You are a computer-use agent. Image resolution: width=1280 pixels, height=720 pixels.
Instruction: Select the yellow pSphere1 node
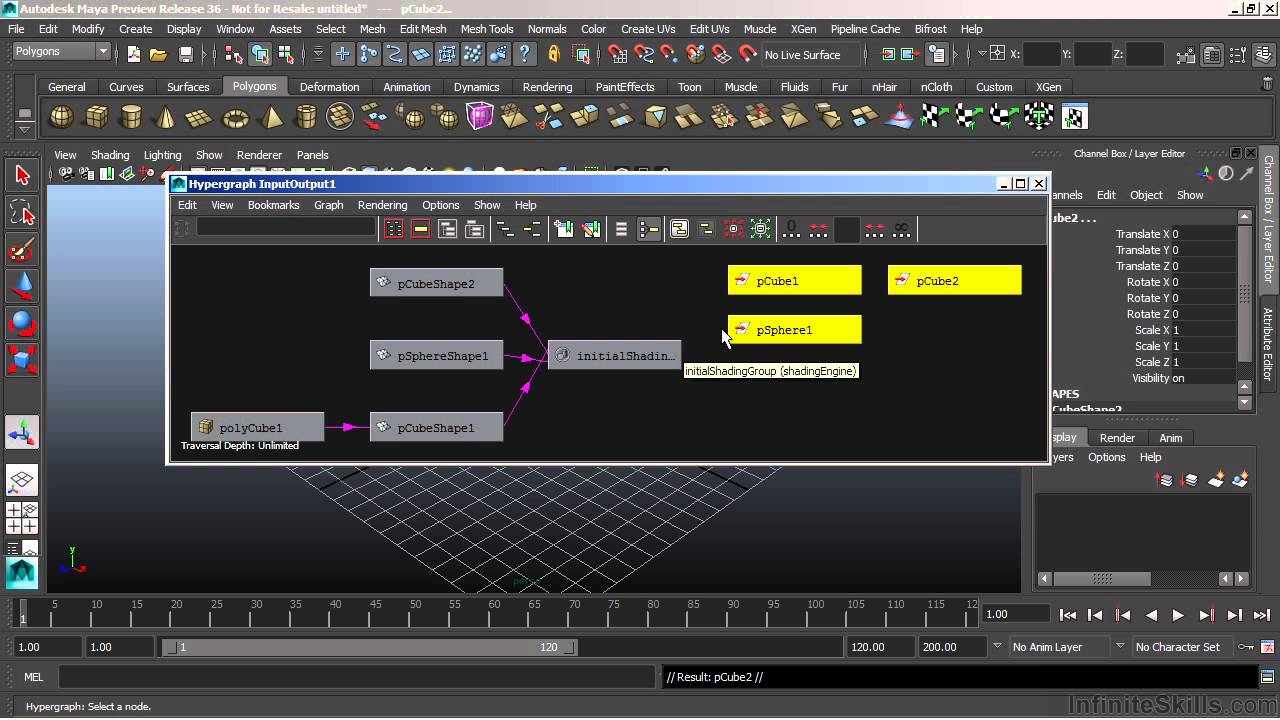(x=794, y=330)
